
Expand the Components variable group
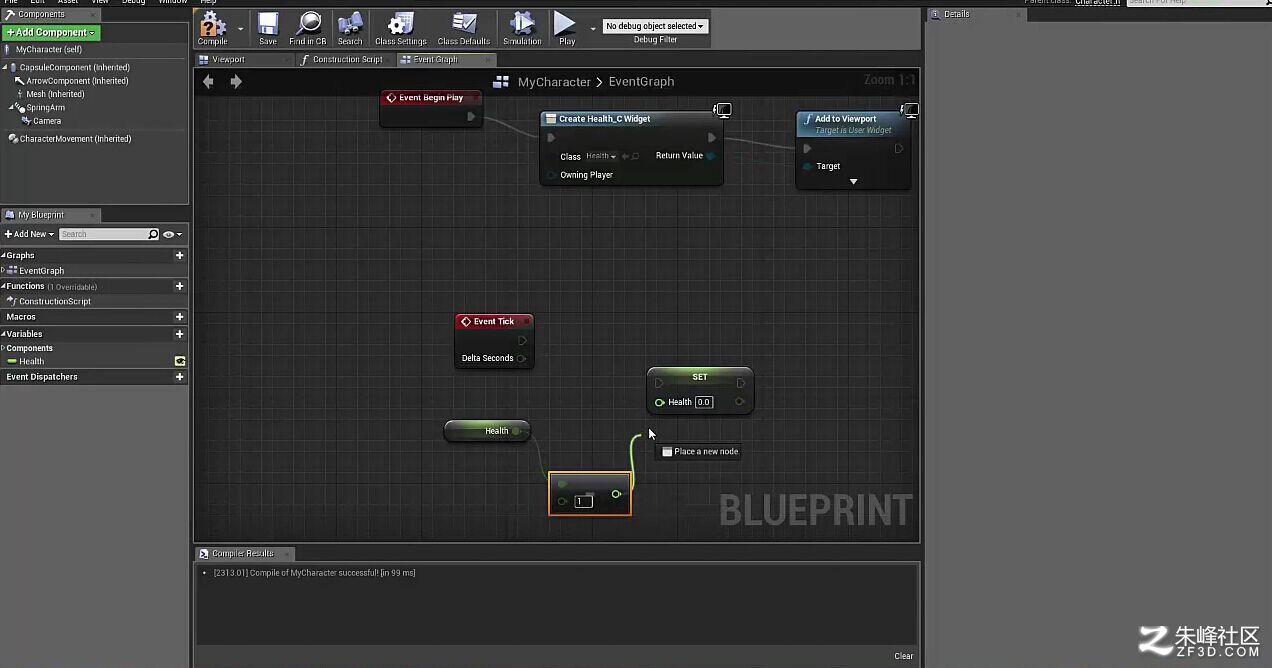(4, 348)
